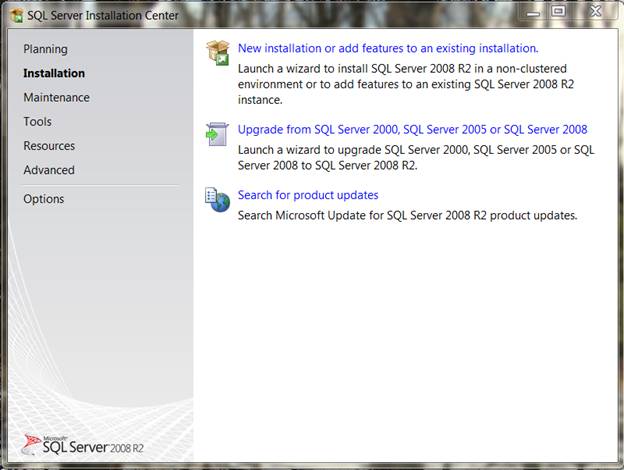Open the Tools section
The image size is (624, 470).
click(x=37, y=122)
